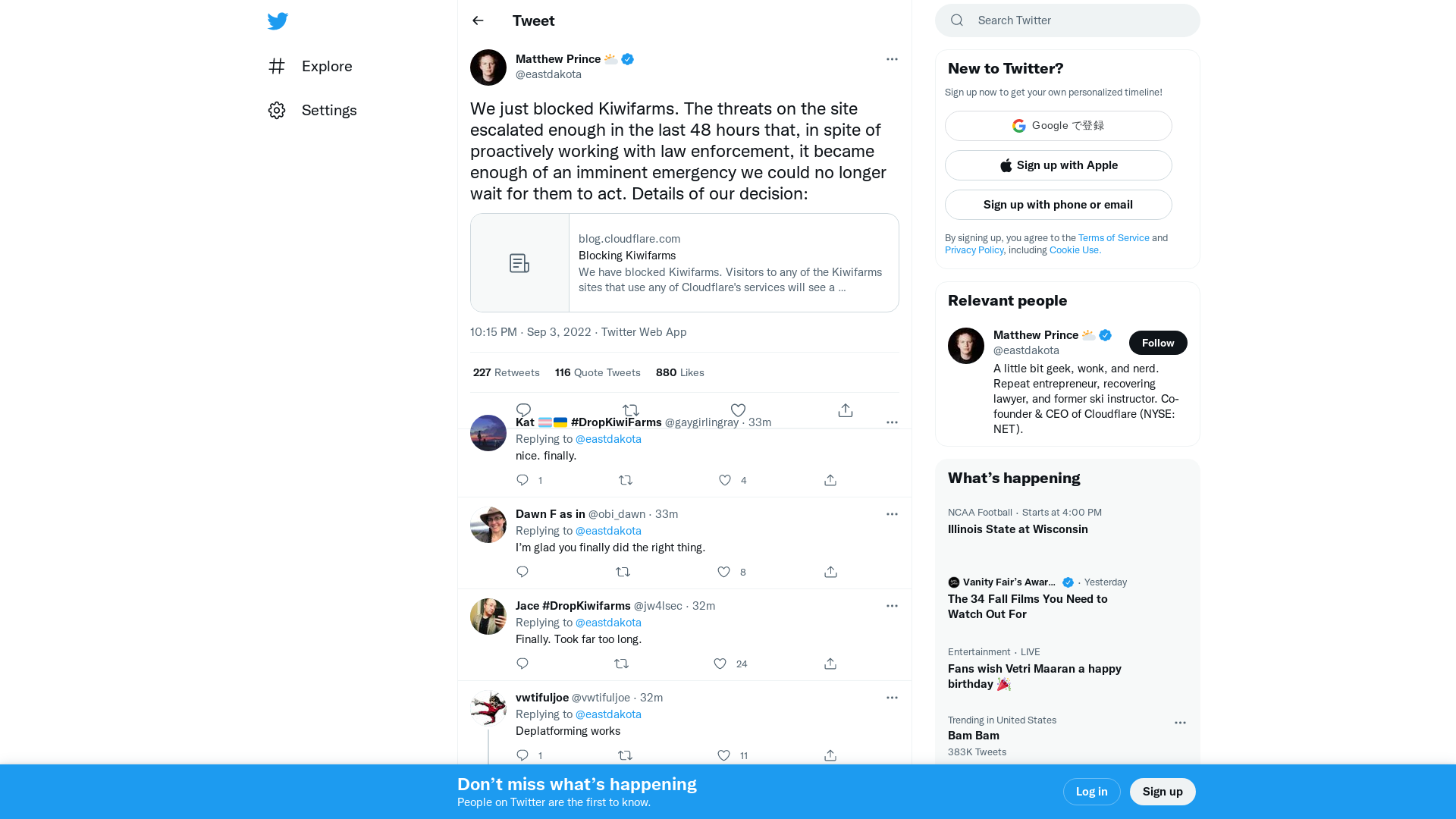Like Dawn F's reply
Screen dimensions: 1456x819
(x=723, y=572)
